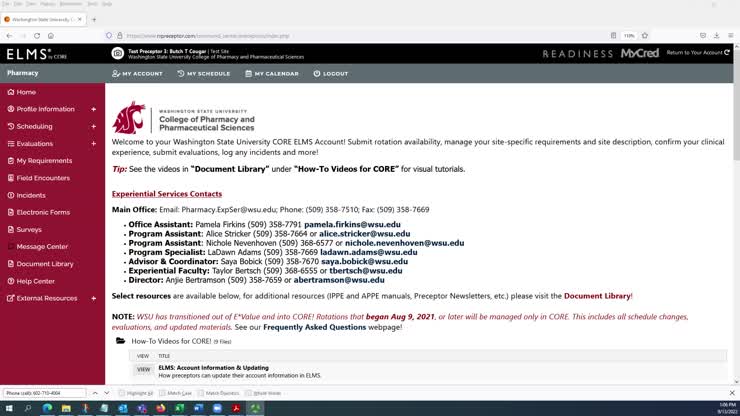Screen dimensions: 740x416
Task: Open My Calendar from the top navigation
Action: pyautogui.click(x=272, y=73)
